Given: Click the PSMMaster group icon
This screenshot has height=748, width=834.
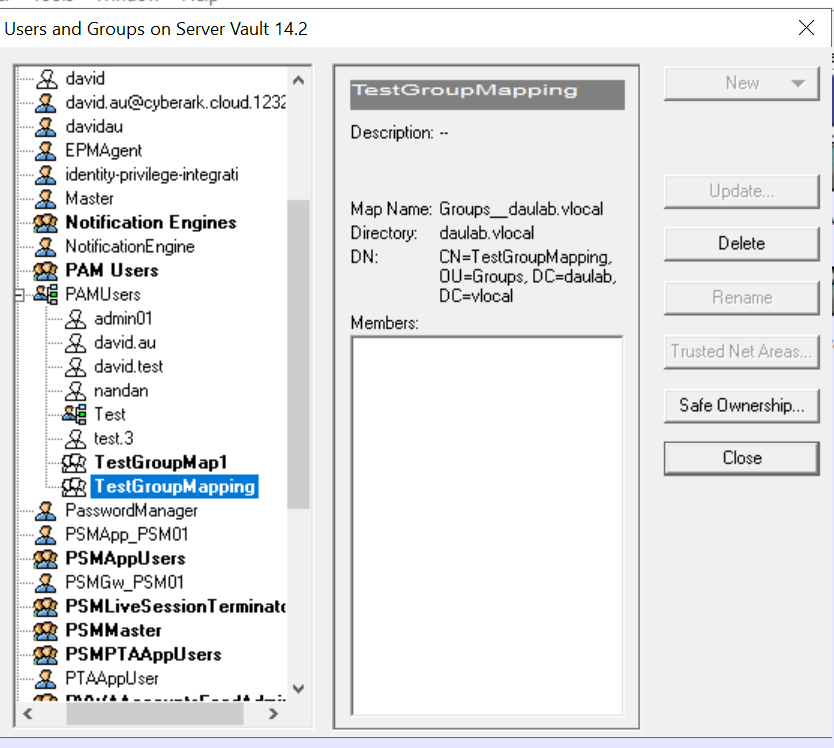Looking at the screenshot, I should (46, 630).
